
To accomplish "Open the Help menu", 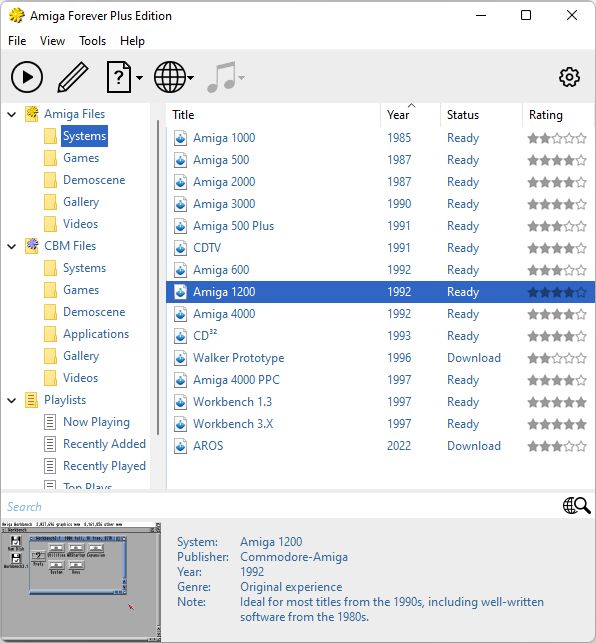I will (132, 41).
